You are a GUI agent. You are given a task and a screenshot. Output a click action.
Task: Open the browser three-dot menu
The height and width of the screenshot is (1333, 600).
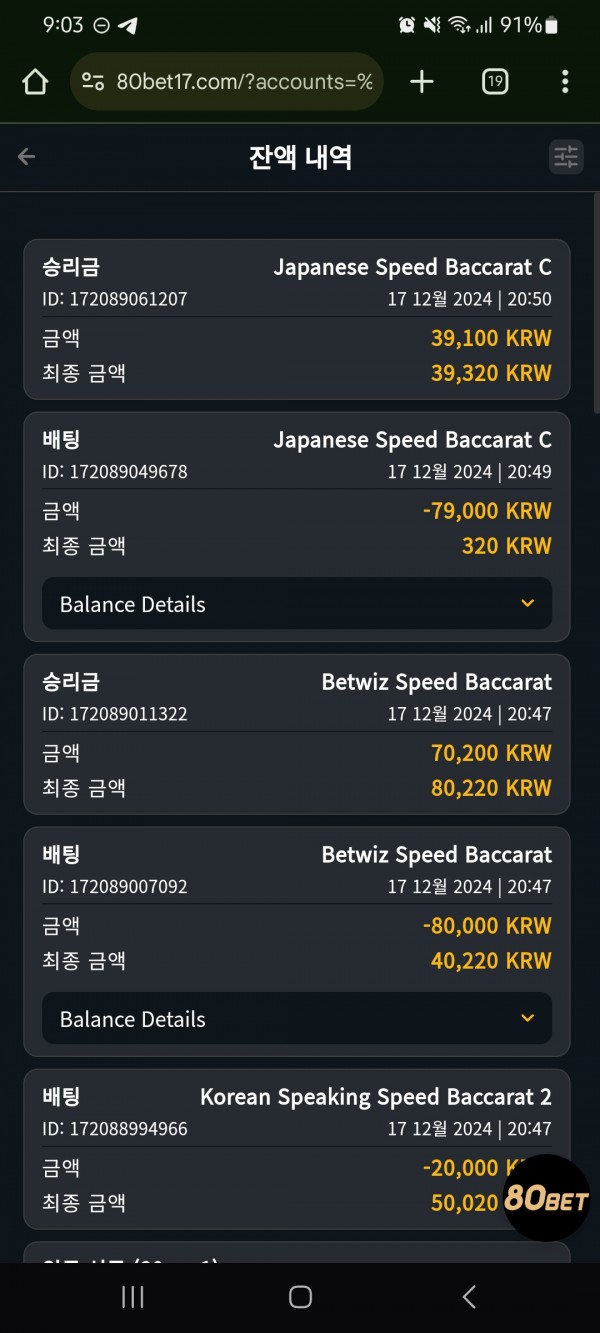click(x=565, y=82)
